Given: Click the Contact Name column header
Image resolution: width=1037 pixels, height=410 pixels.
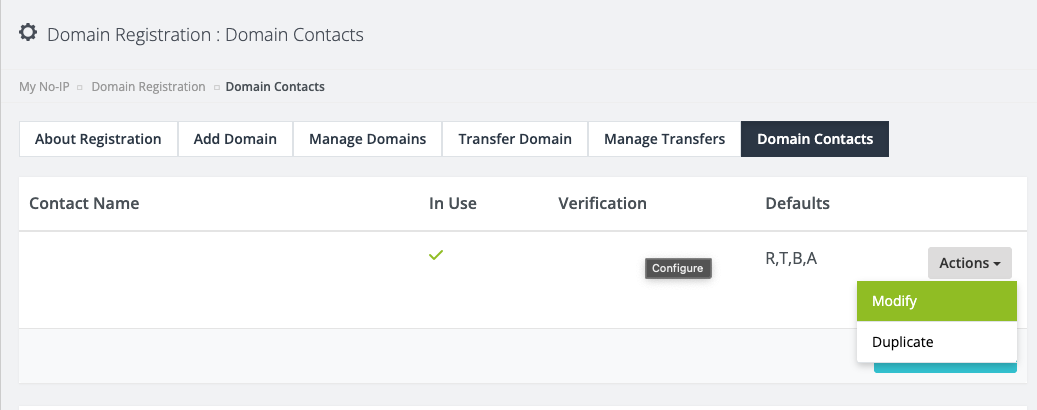Looking at the screenshot, I should click(84, 203).
